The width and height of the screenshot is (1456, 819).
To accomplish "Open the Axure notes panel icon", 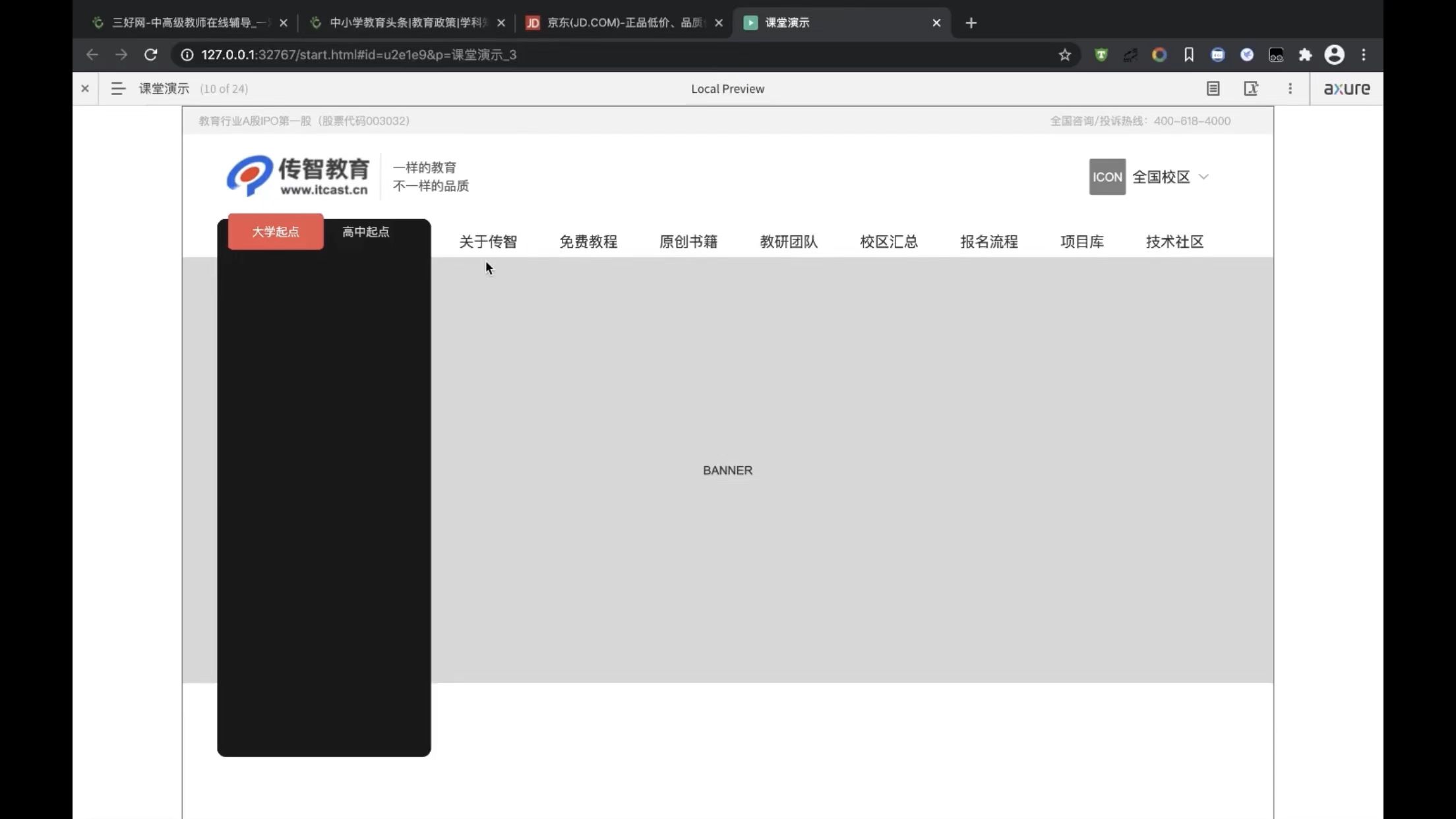I will (1213, 88).
